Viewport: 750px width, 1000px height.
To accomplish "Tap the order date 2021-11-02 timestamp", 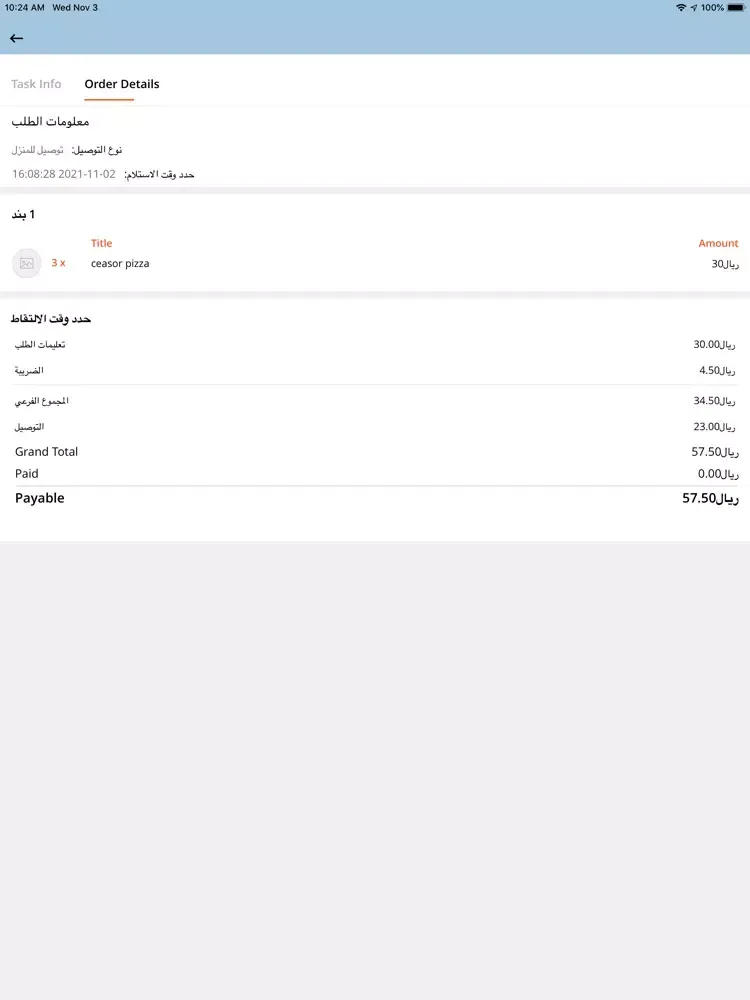I will click(x=64, y=174).
